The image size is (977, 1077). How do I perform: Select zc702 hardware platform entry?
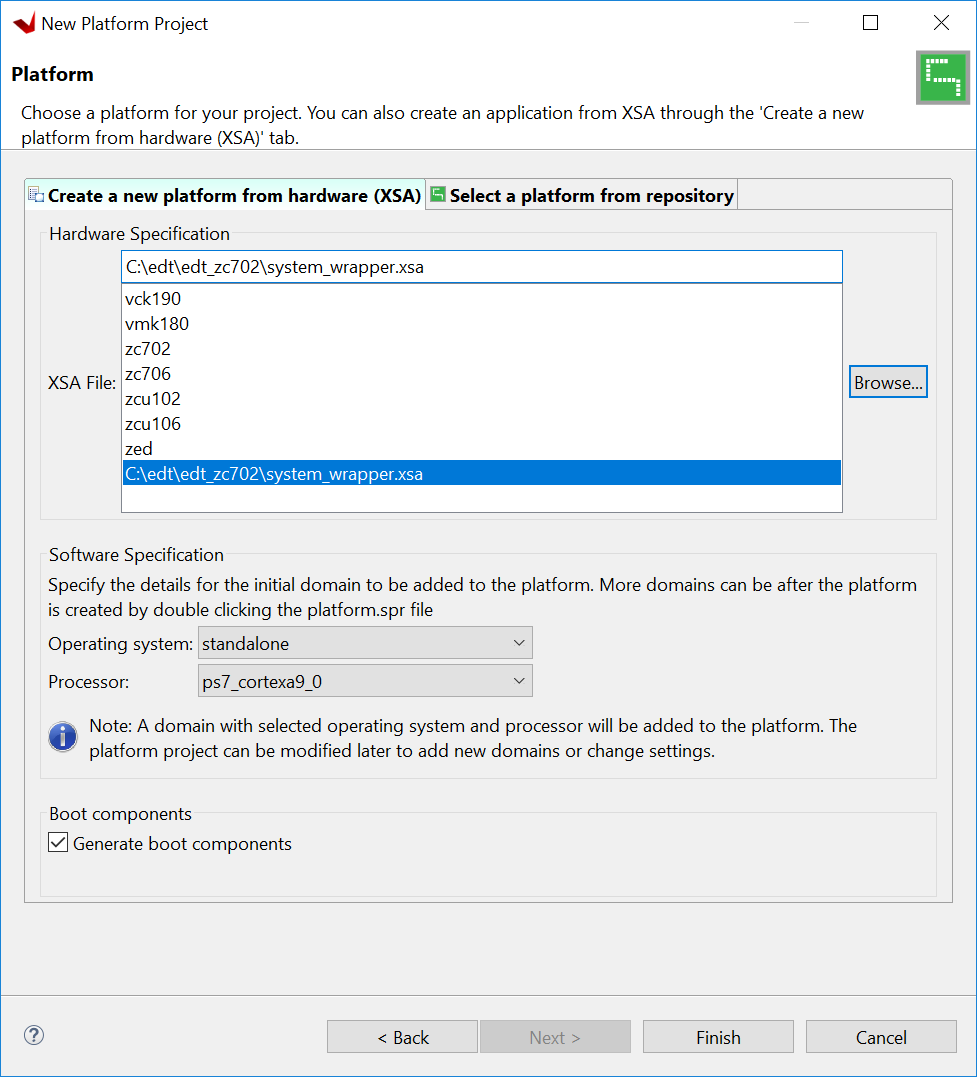(x=148, y=349)
